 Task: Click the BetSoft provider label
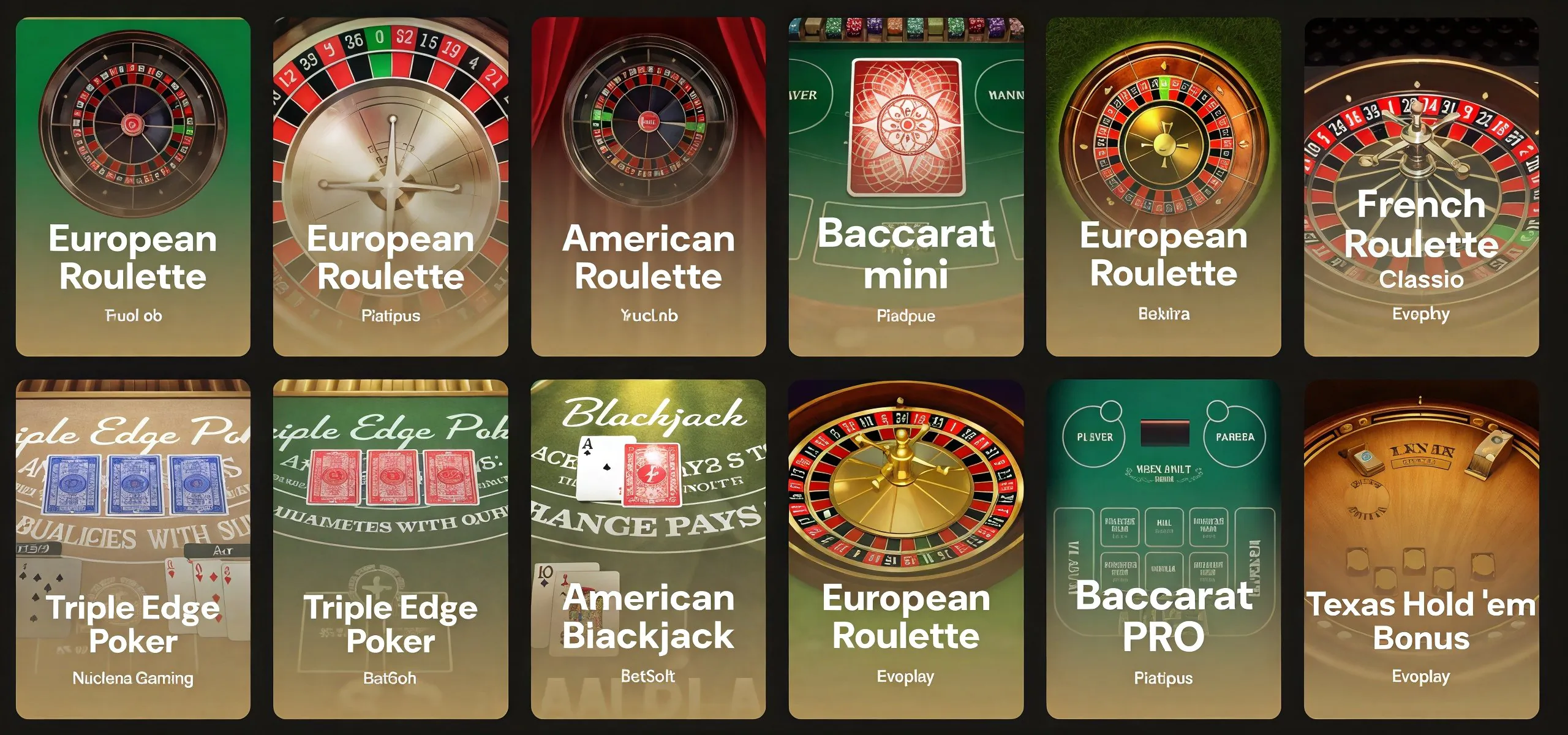(648, 676)
